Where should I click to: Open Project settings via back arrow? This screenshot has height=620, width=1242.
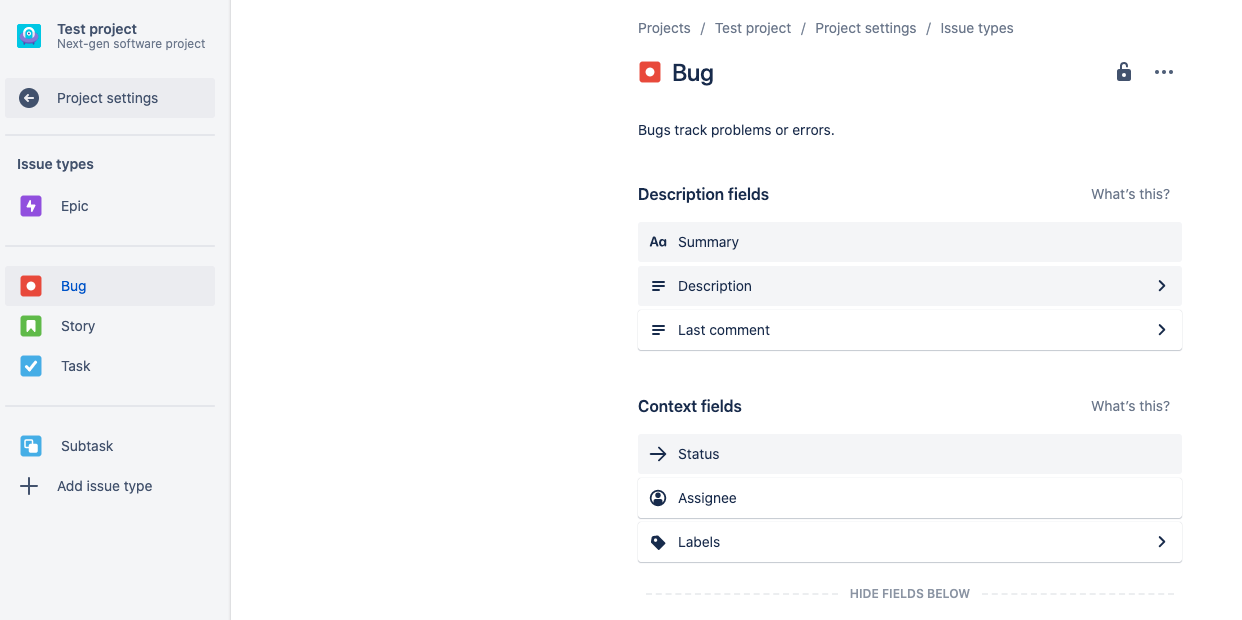[x=28, y=97]
